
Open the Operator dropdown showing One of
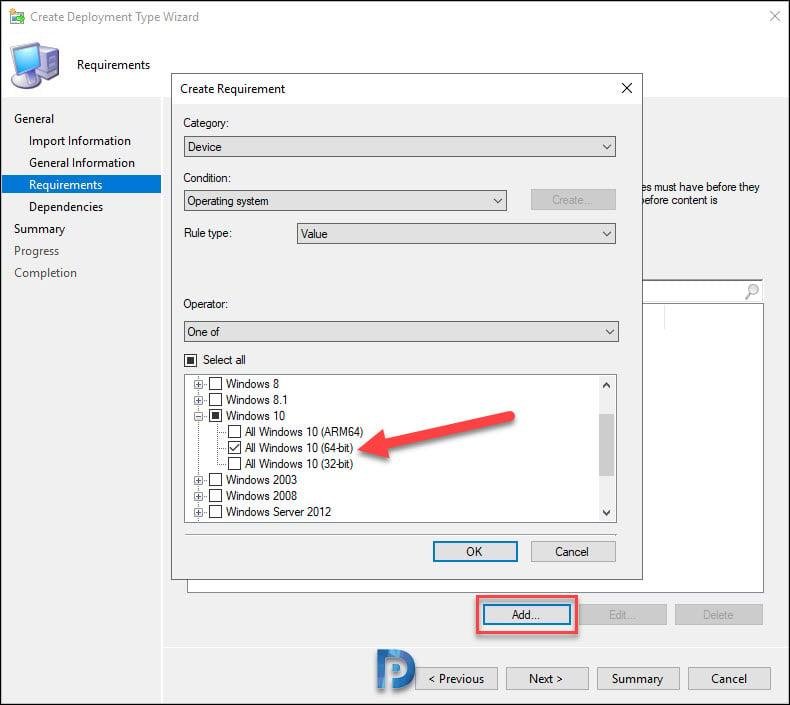coord(401,332)
